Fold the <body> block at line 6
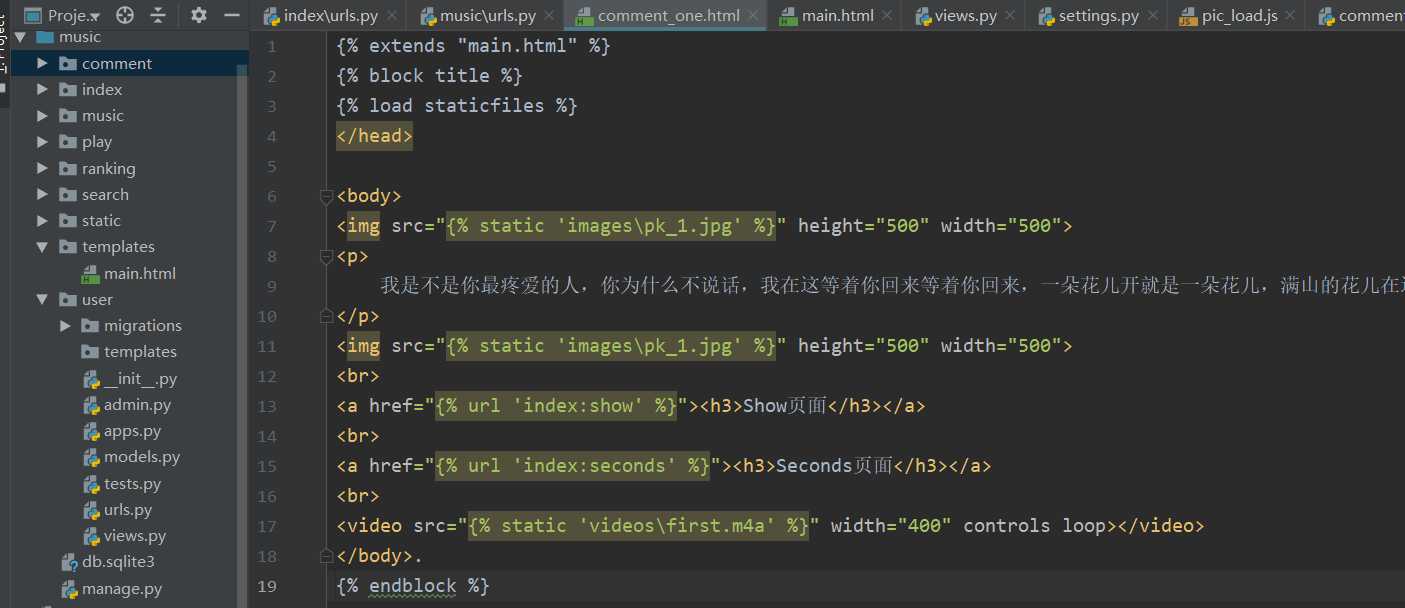Viewport: 1405px width, 608px height. pos(325,196)
